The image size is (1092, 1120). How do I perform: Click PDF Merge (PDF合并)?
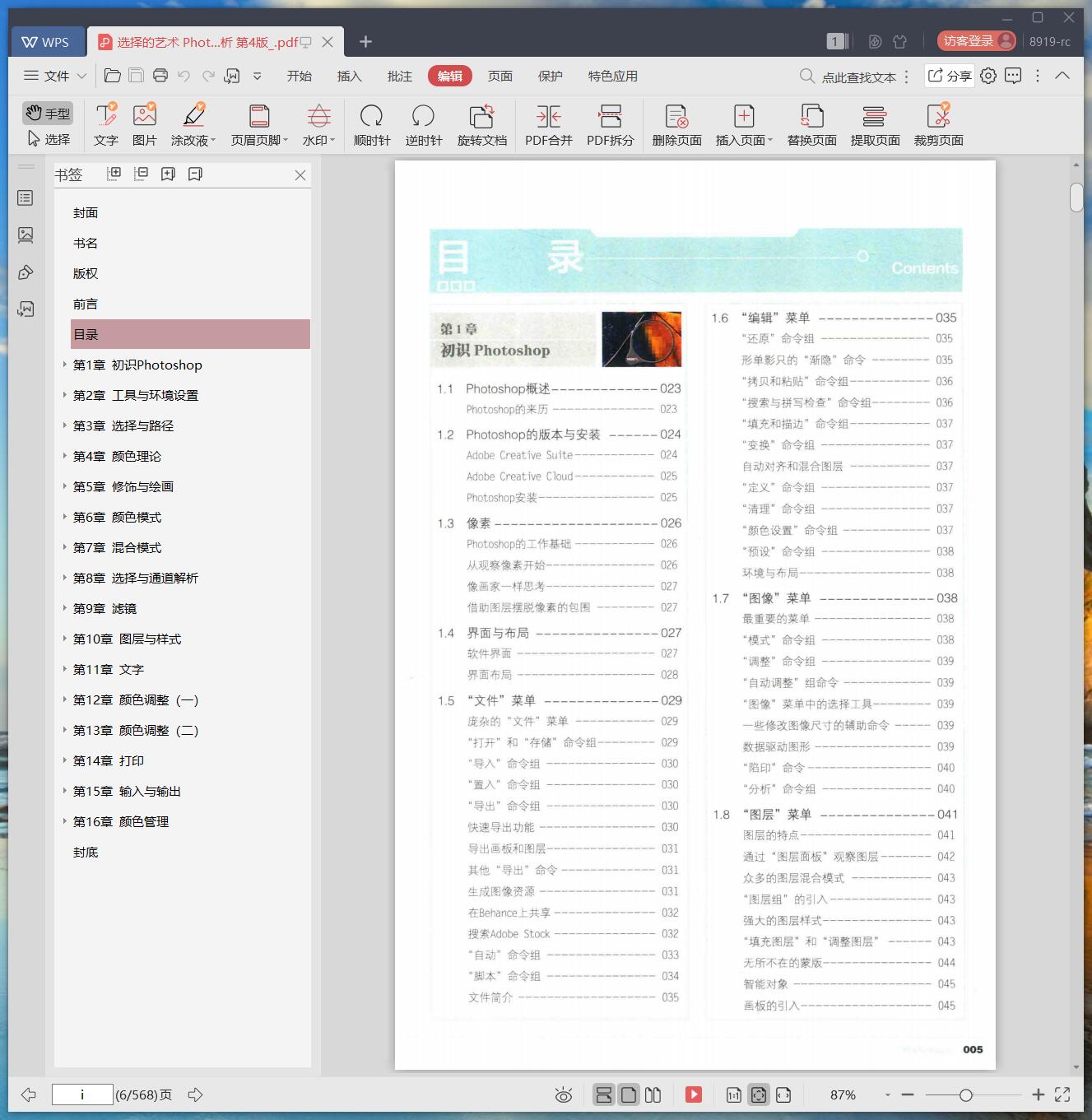[549, 125]
